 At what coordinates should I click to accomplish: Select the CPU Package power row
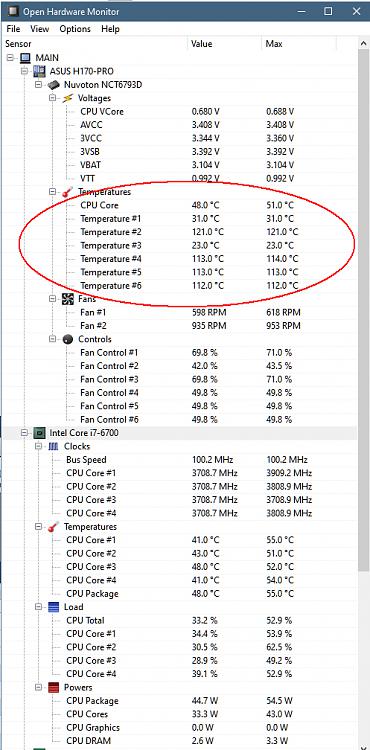tap(179, 701)
